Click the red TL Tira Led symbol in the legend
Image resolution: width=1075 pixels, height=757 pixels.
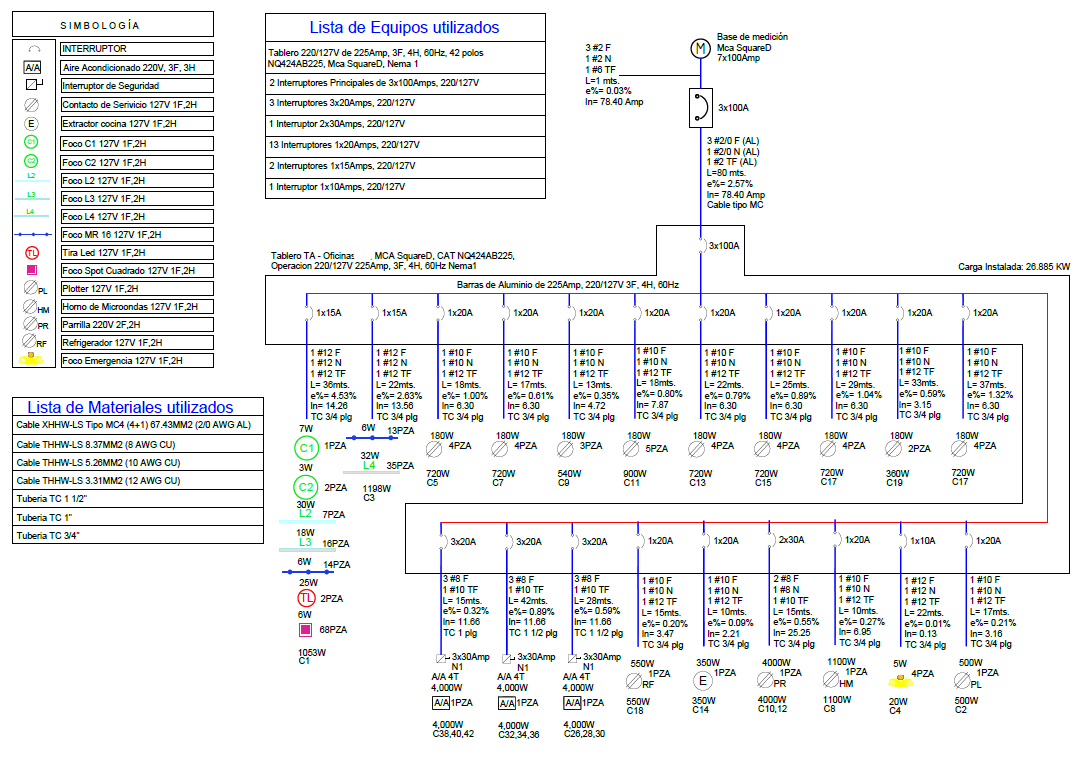pyautogui.click(x=32, y=252)
